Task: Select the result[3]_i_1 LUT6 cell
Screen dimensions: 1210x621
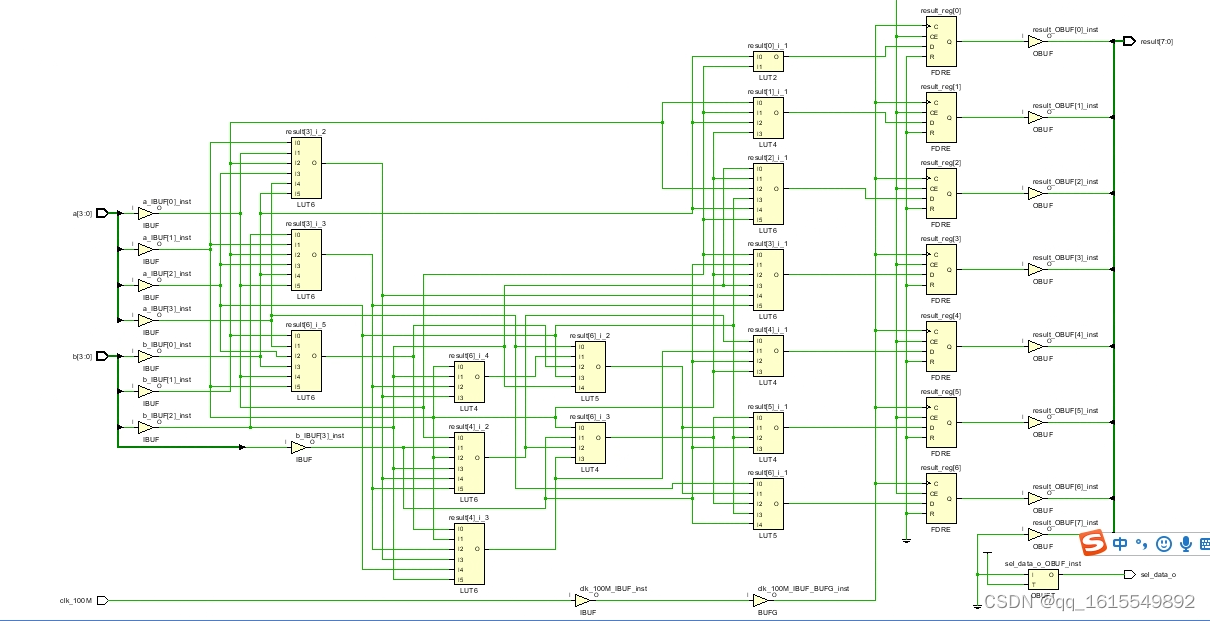Action: 768,280
